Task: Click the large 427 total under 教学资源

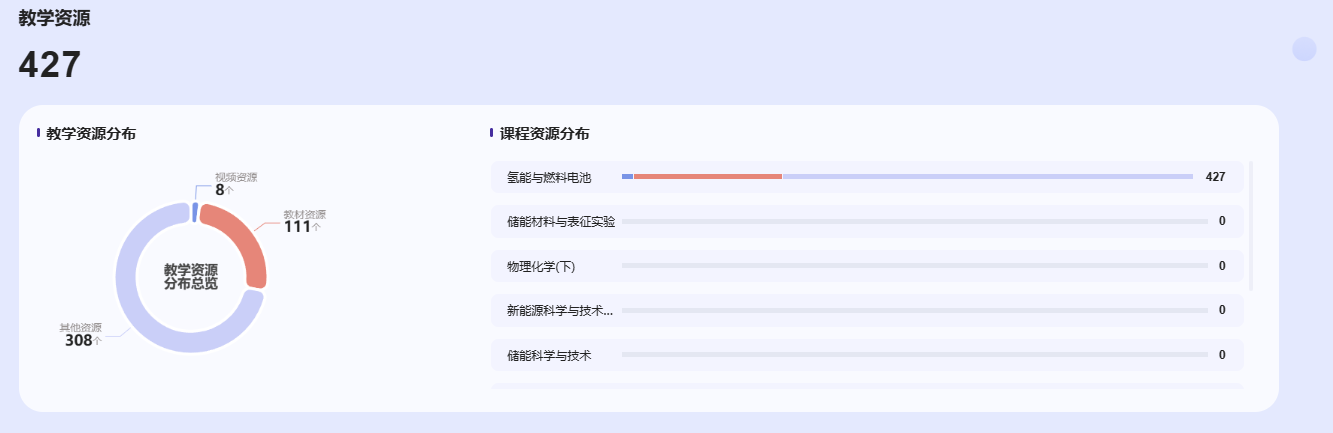Action: (50, 65)
